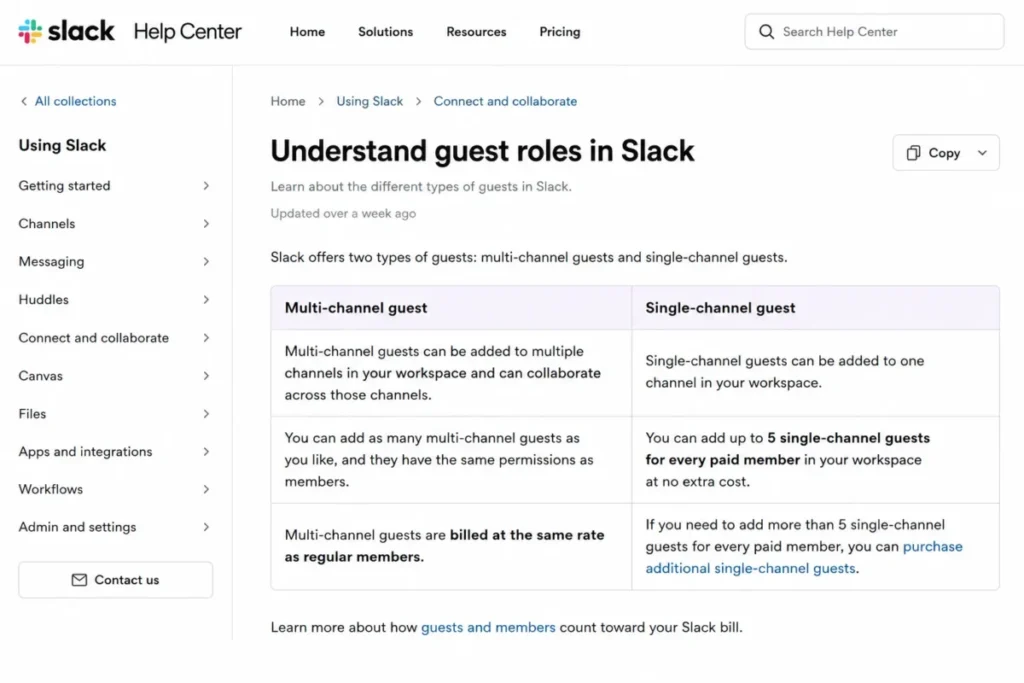This screenshot has height=683, width=1024.
Task: Click the Help Center title
Action: 187,31
